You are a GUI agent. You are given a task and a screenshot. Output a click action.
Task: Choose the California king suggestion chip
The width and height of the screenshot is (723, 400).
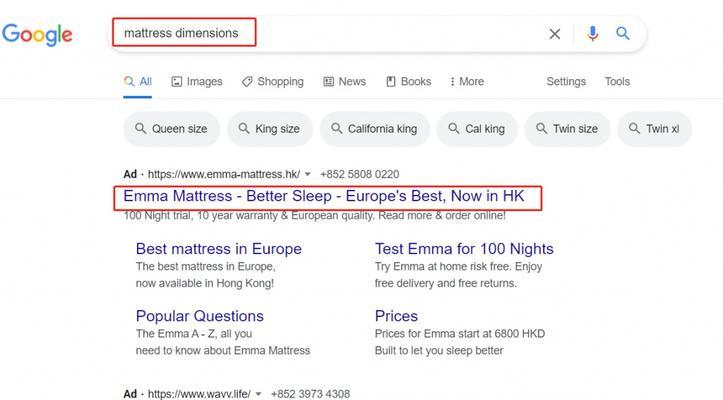tap(375, 129)
